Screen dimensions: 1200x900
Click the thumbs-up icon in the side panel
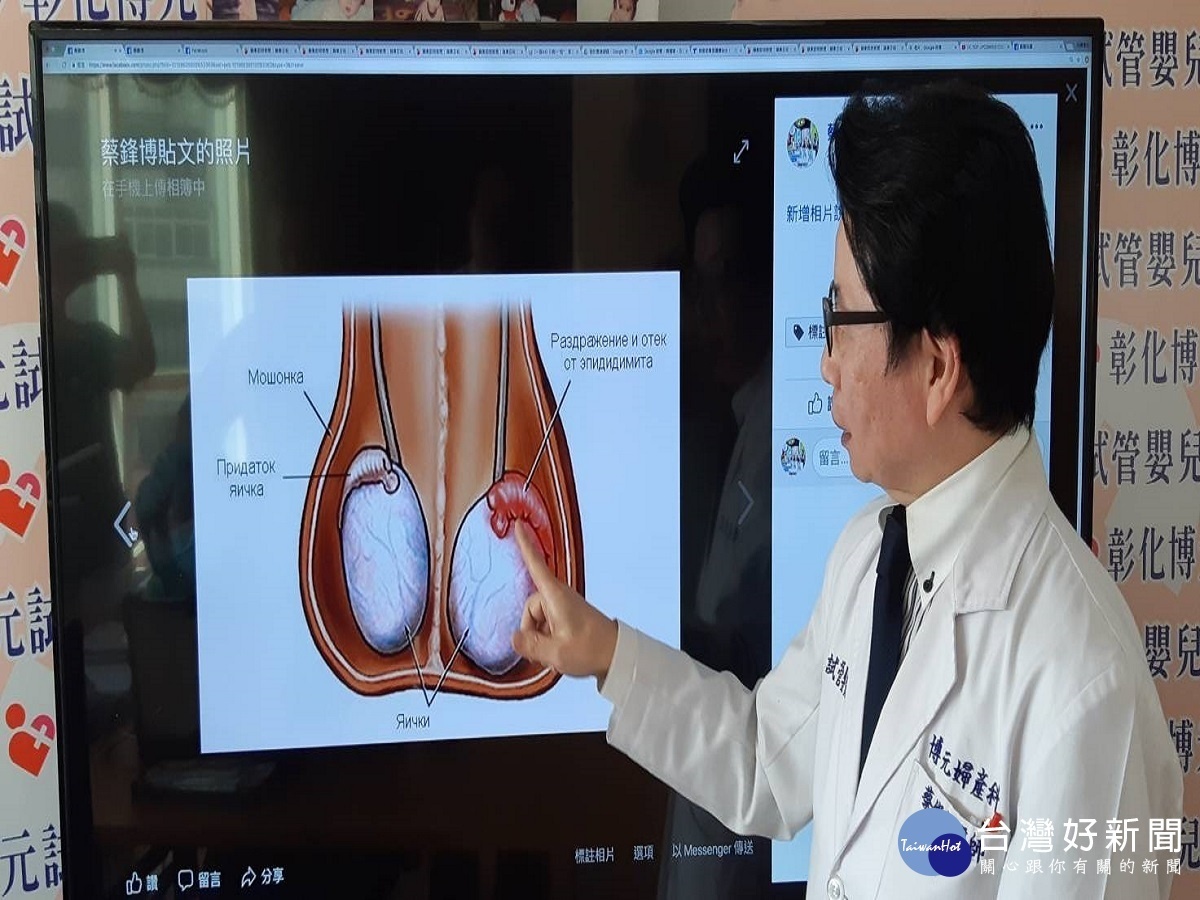815,403
